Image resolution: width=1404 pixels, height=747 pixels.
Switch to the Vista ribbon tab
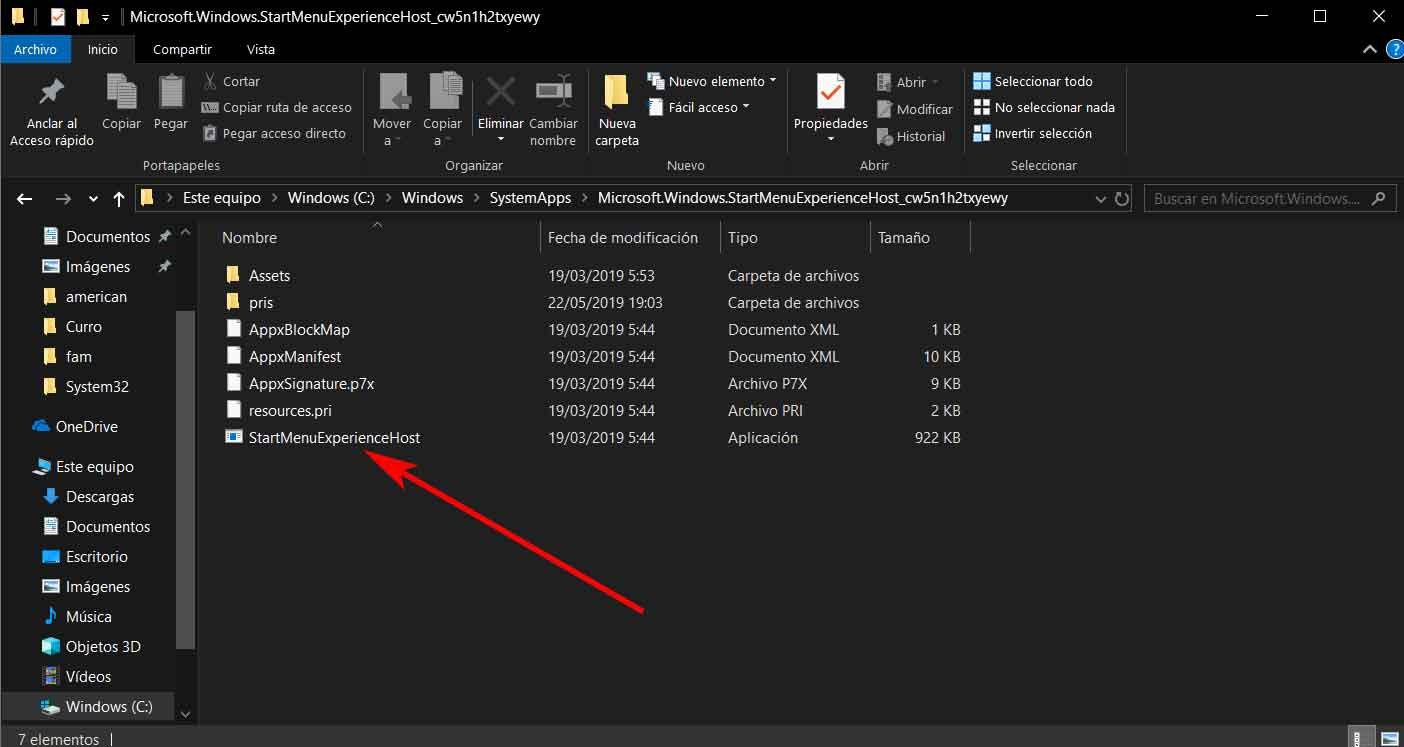pyautogui.click(x=261, y=49)
